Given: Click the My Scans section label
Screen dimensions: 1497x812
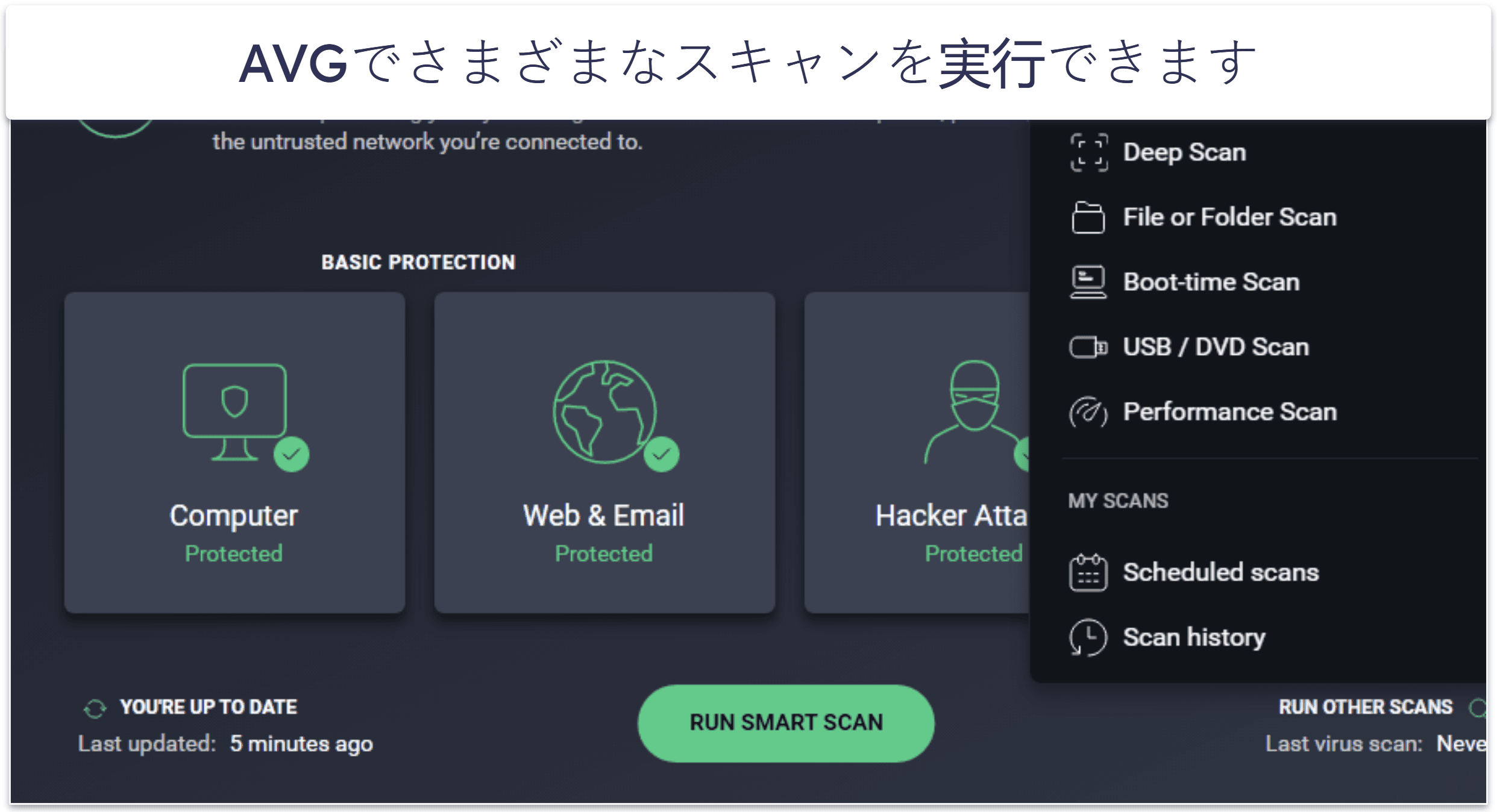Looking at the screenshot, I should coord(1119,501).
